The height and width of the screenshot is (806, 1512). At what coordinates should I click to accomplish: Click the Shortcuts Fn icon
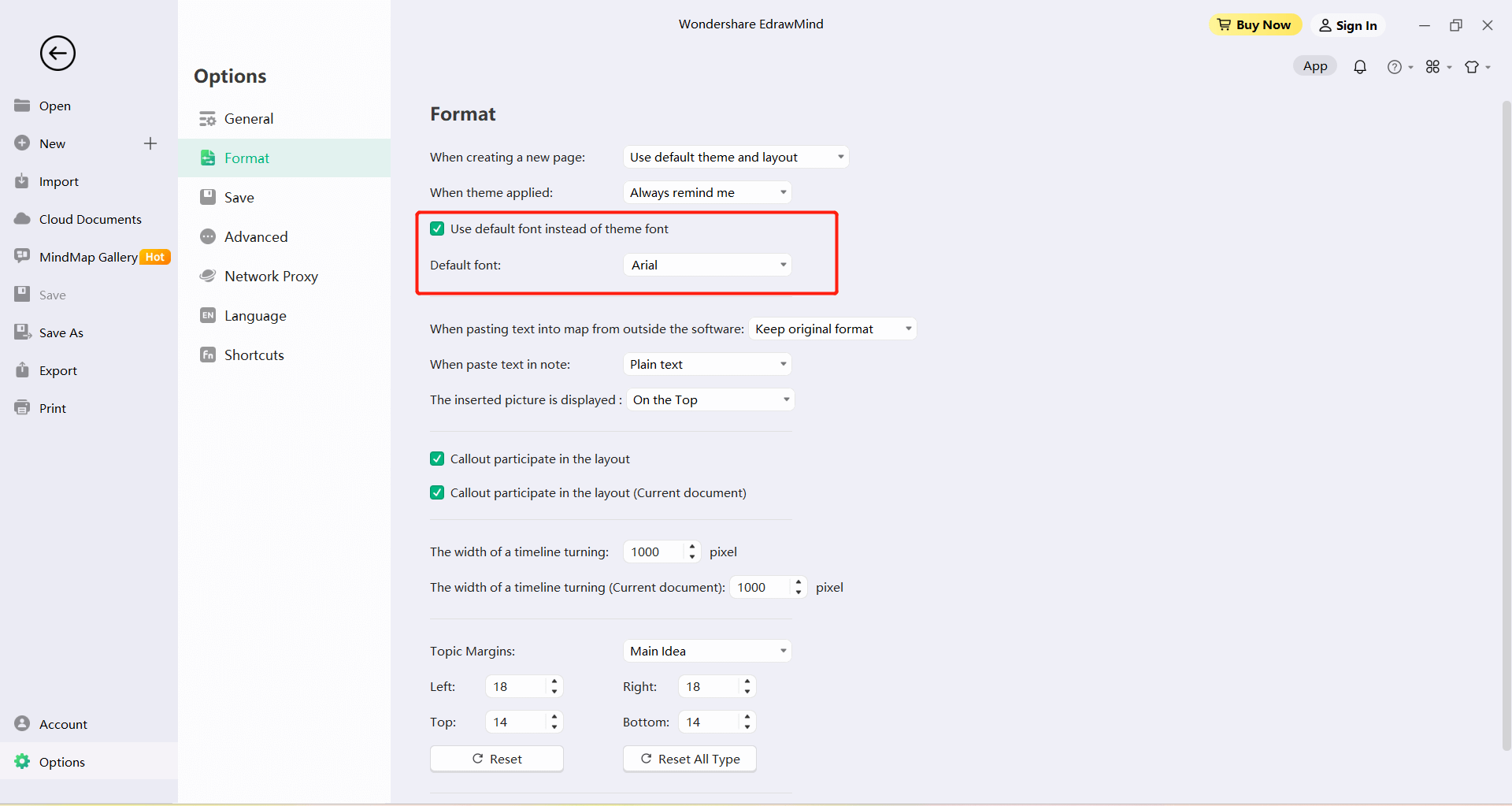[208, 355]
